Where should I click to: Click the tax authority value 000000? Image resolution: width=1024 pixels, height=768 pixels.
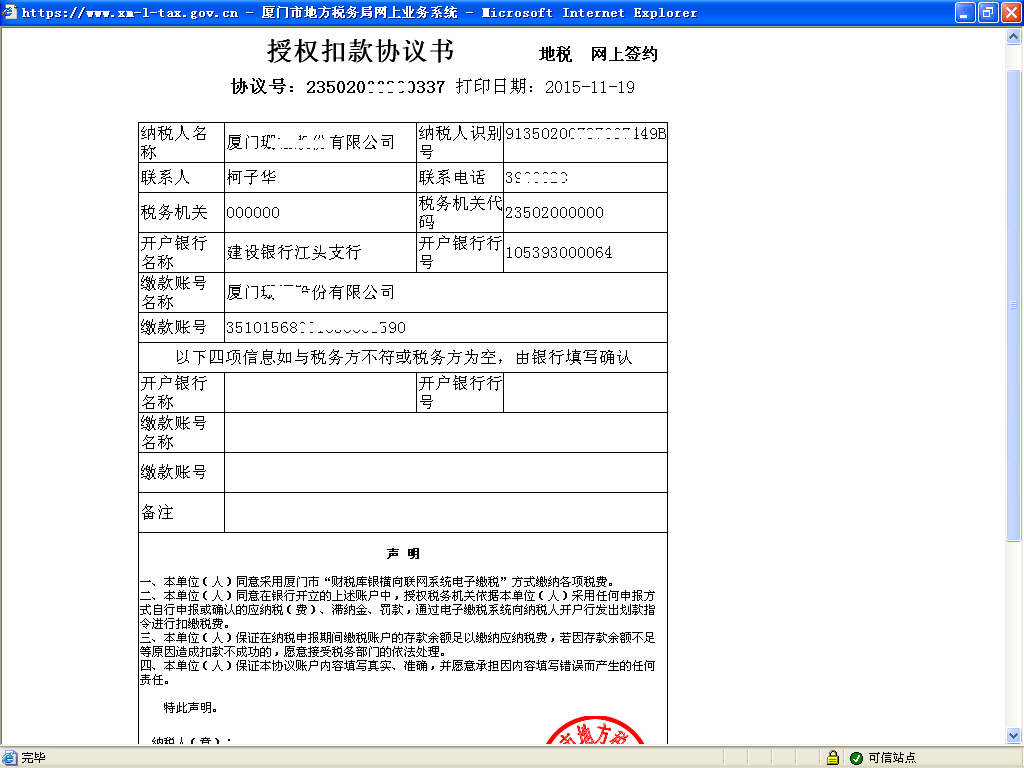pyautogui.click(x=253, y=212)
